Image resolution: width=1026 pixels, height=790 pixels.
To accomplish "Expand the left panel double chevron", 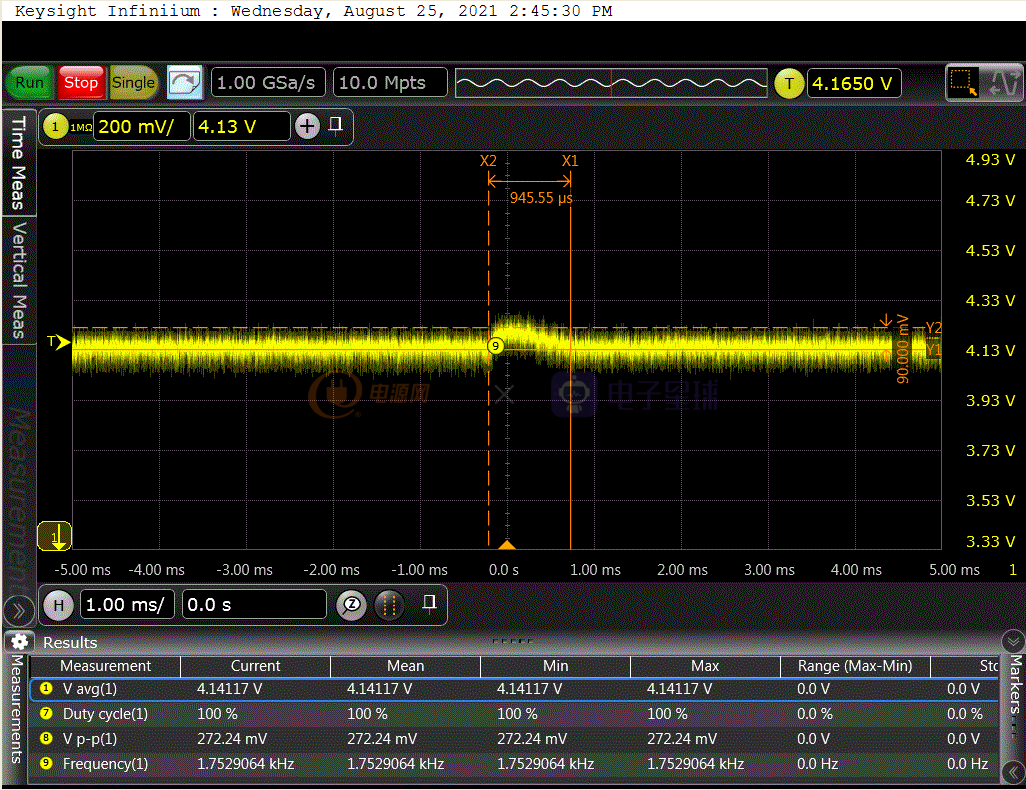I will [17, 609].
